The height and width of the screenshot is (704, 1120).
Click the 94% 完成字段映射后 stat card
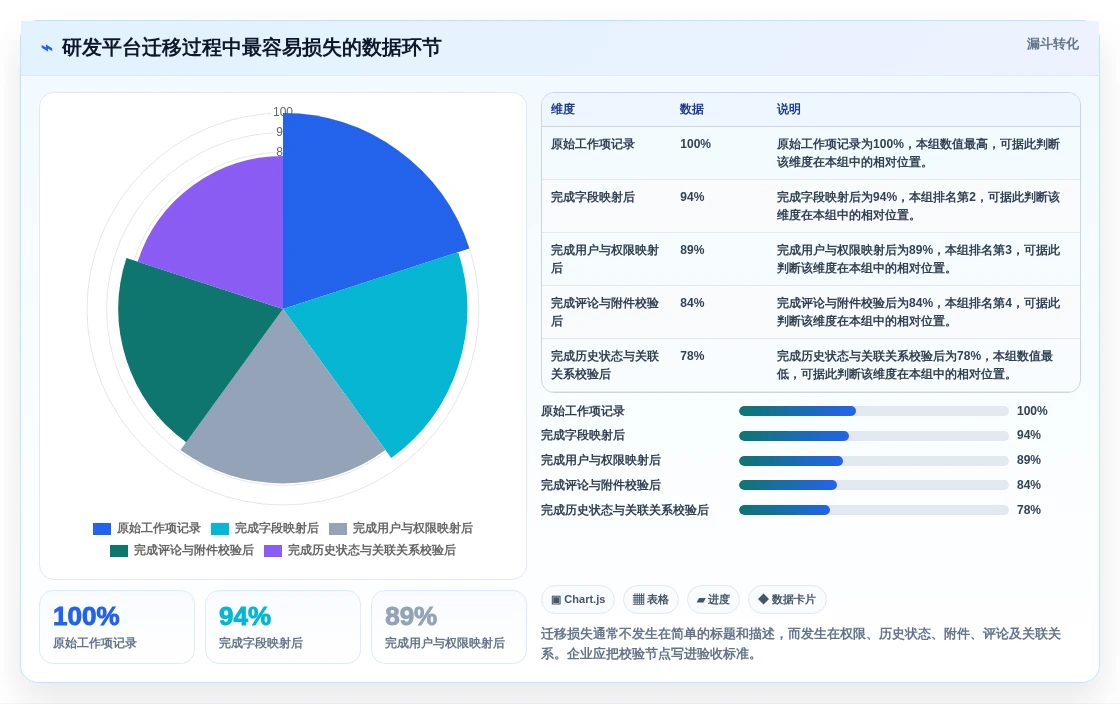[x=283, y=627]
